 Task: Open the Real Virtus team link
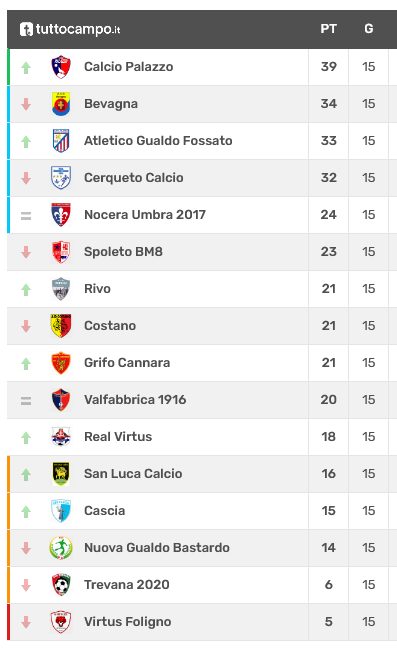[118, 437]
